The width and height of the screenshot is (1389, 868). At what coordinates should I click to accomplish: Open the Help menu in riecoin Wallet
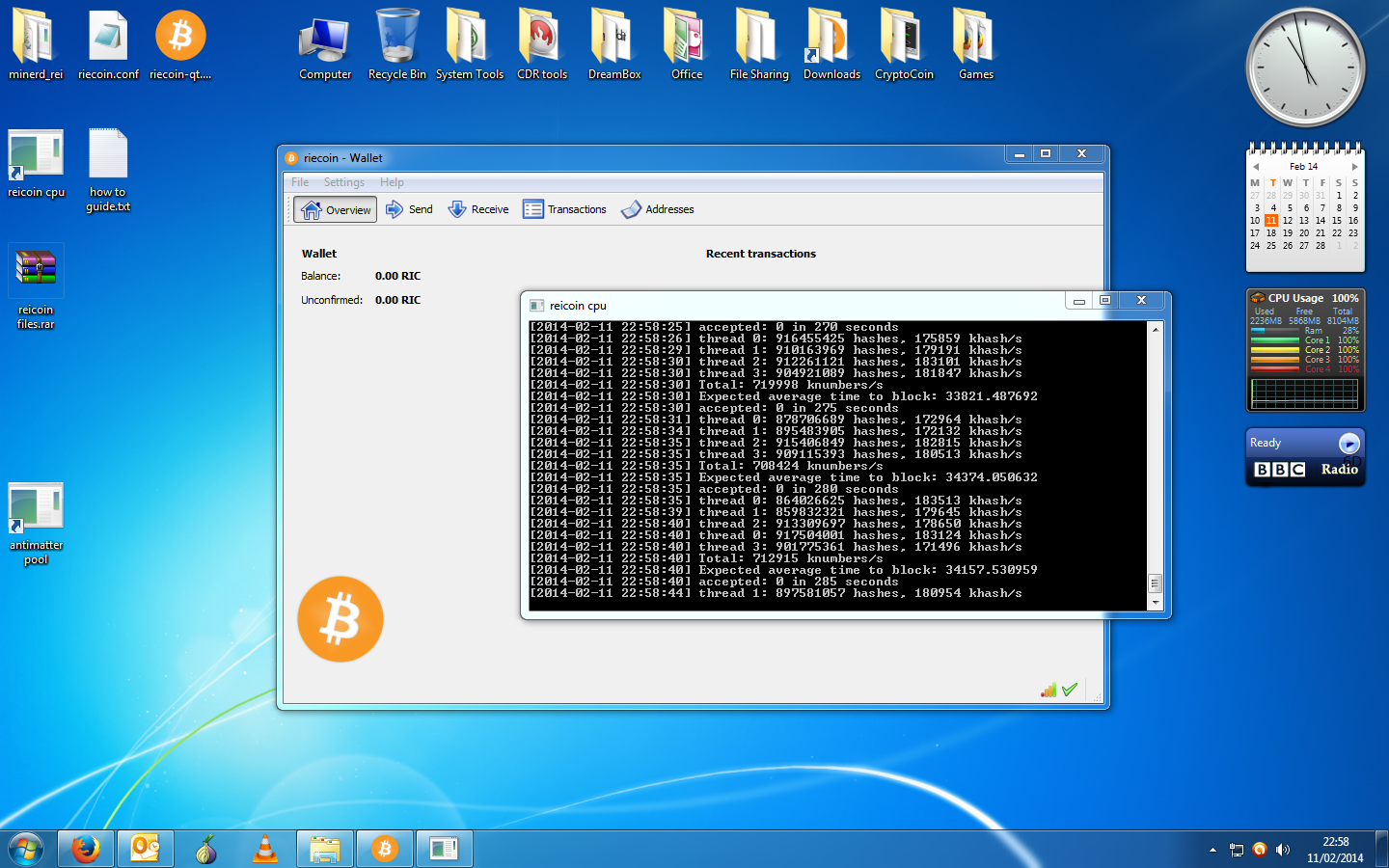(x=392, y=182)
